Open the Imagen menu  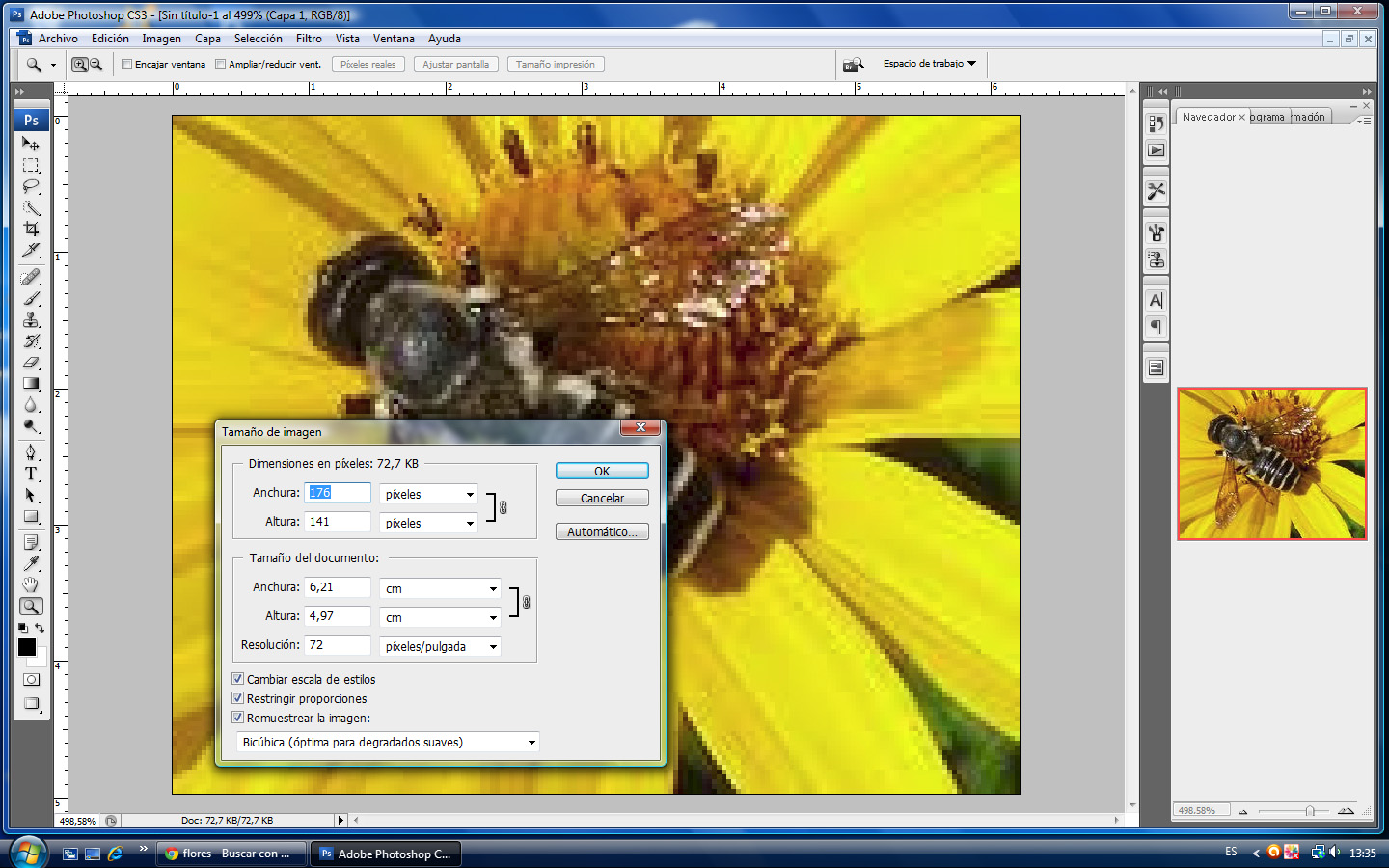point(161,39)
